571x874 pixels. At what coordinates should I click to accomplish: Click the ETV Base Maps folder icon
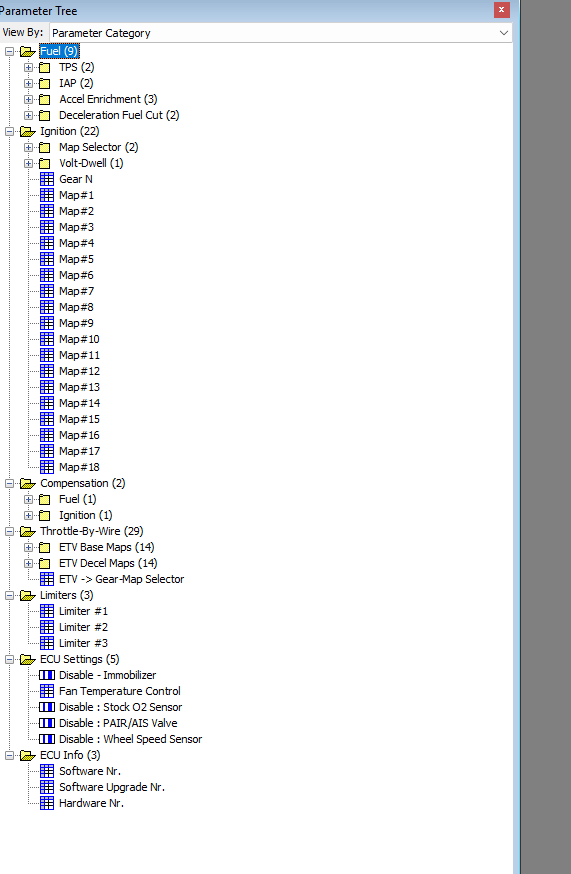pos(45,547)
